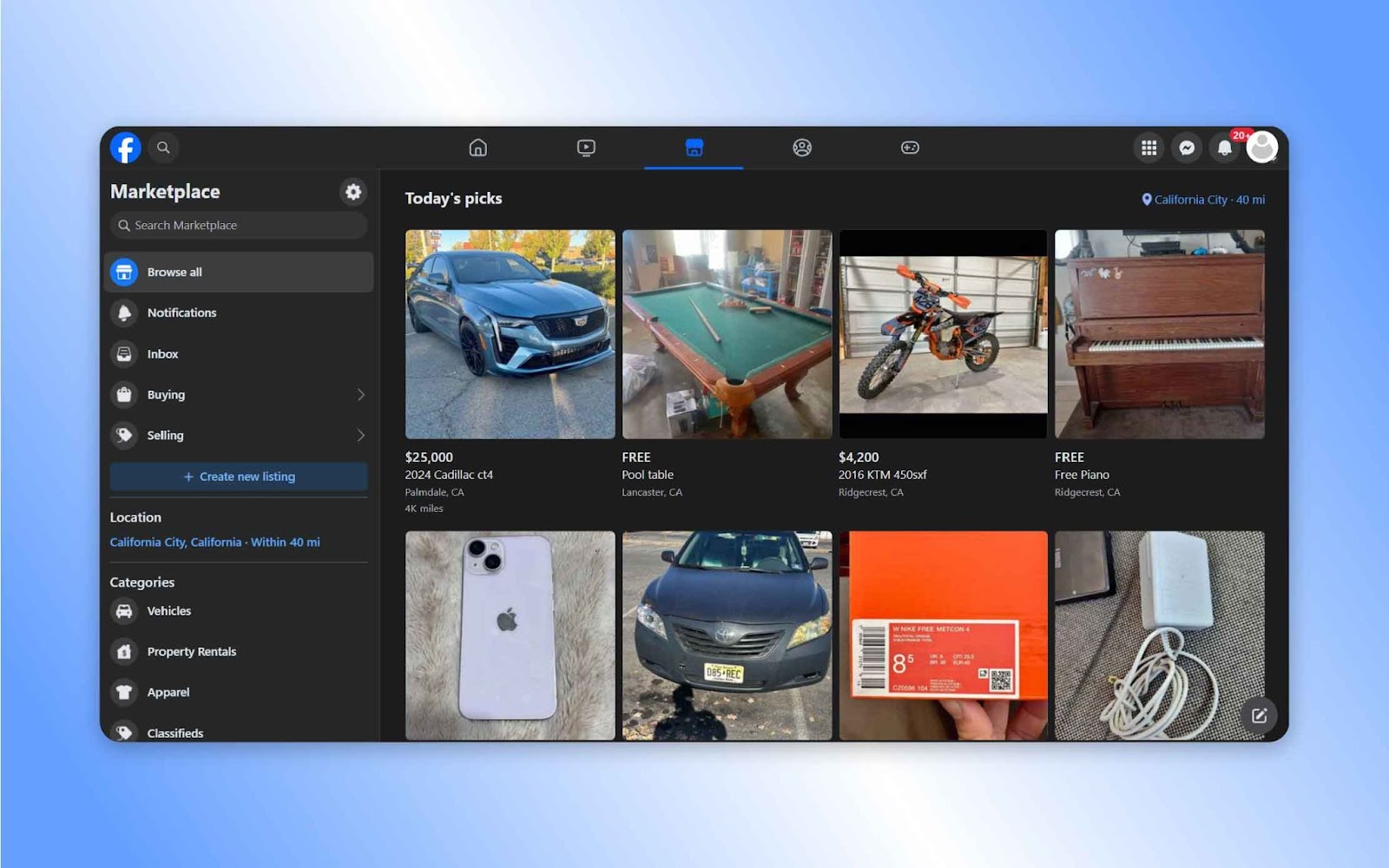Viewport: 1389px width, 868px height.
Task: Click the 4K miles text
Action: (424, 509)
